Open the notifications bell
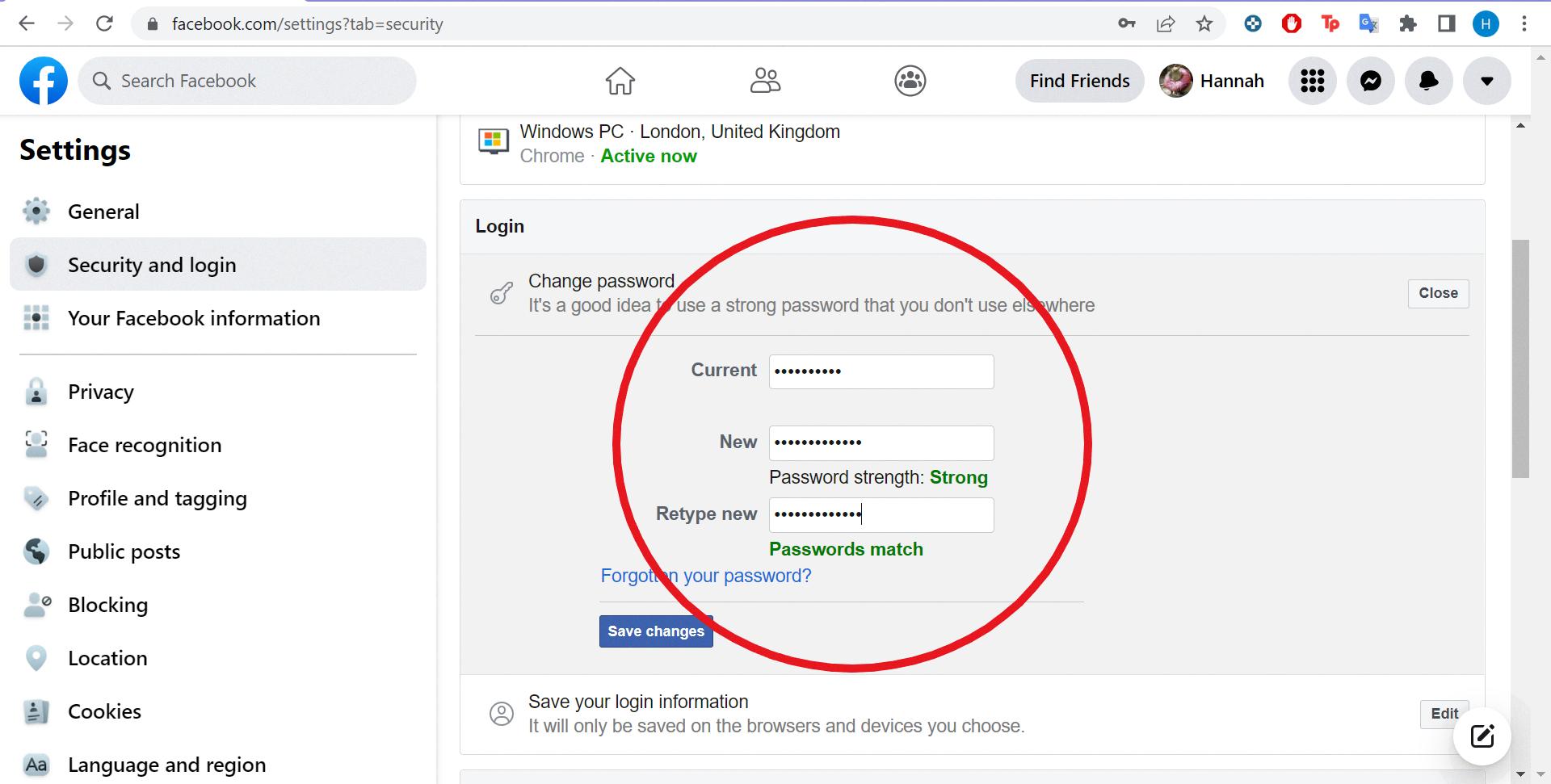Screen dimensions: 1551x784 [x=1428, y=81]
